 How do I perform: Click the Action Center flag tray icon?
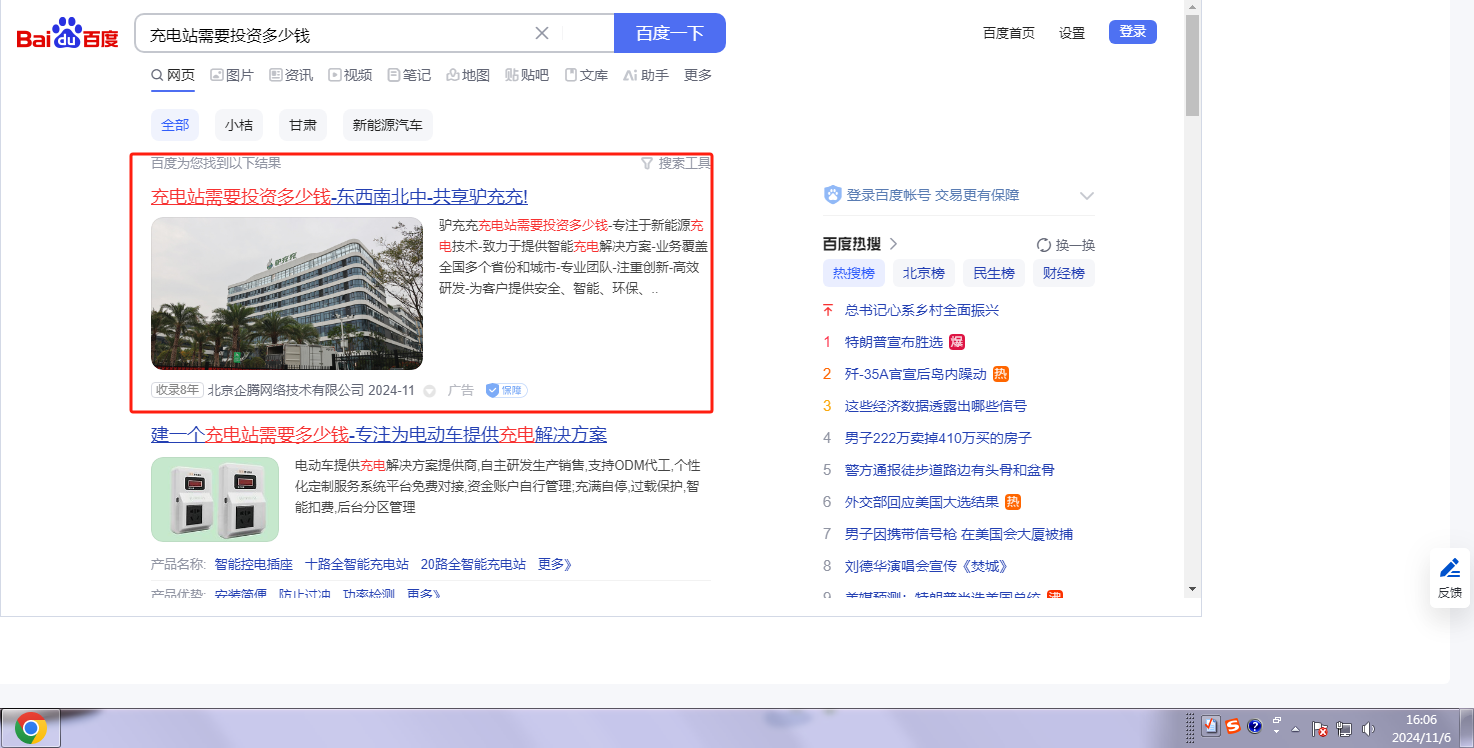pos(1319,729)
